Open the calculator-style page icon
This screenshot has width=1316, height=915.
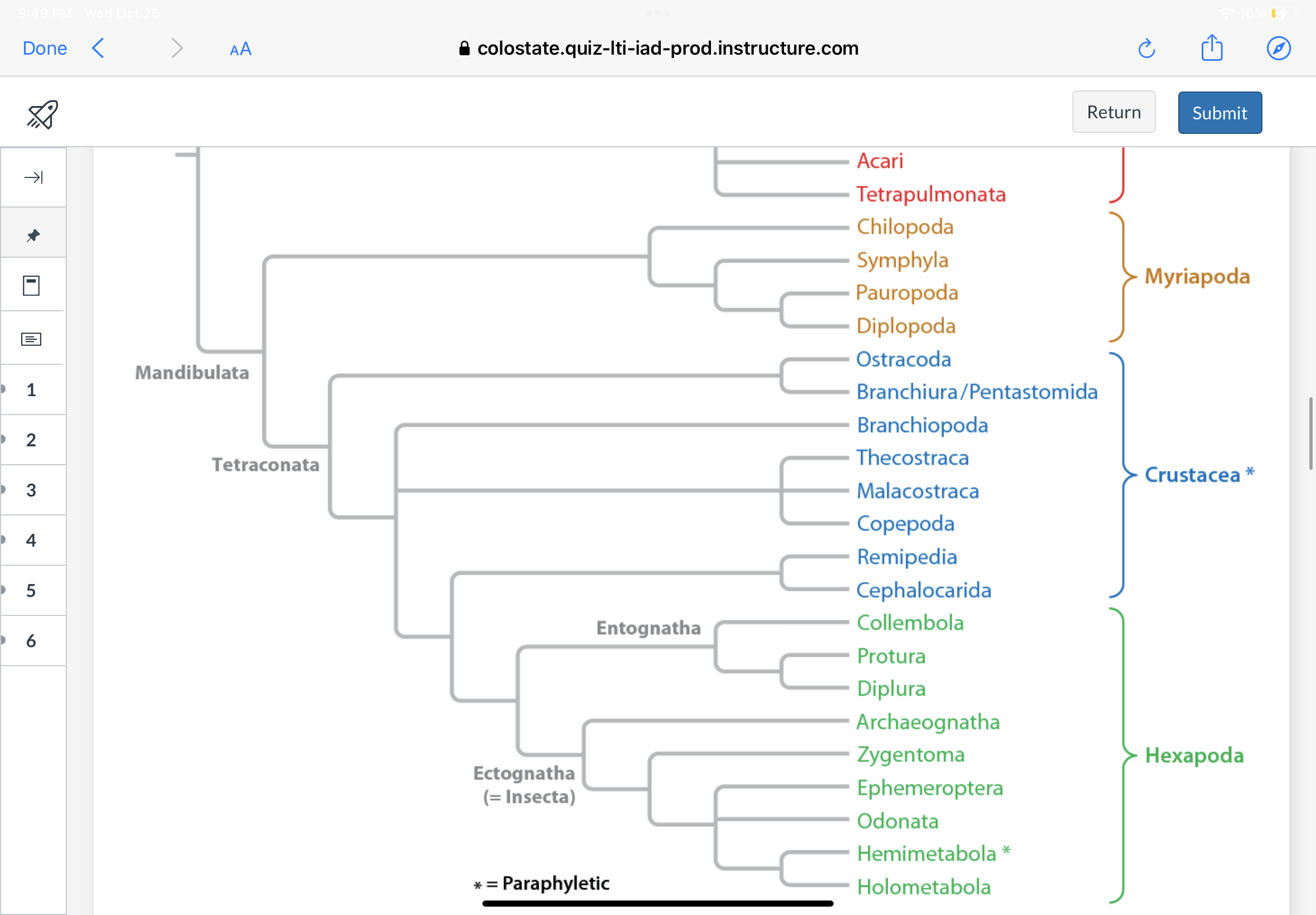(x=32, y=286)
